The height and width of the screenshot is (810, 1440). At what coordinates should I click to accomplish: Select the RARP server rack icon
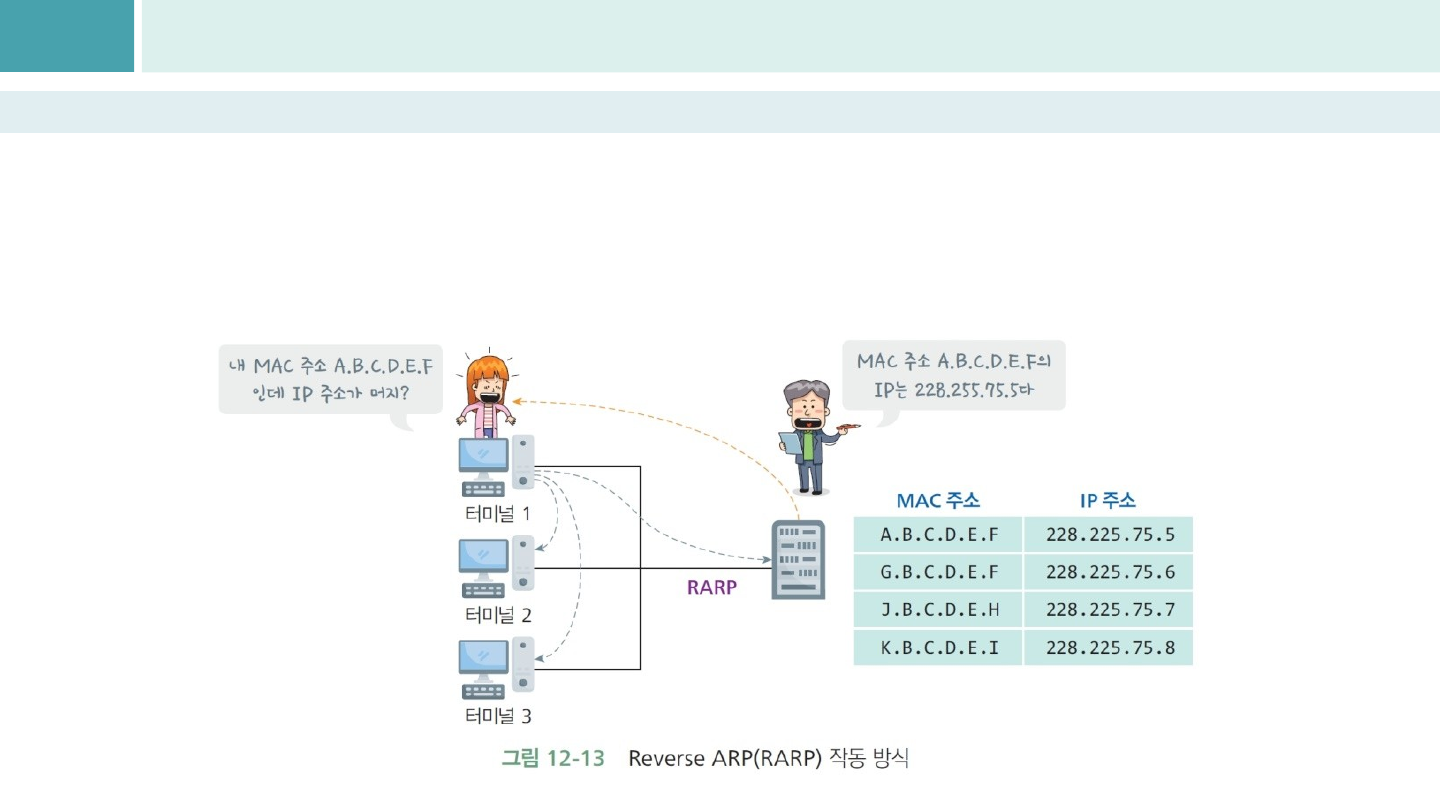coord(798,560)
